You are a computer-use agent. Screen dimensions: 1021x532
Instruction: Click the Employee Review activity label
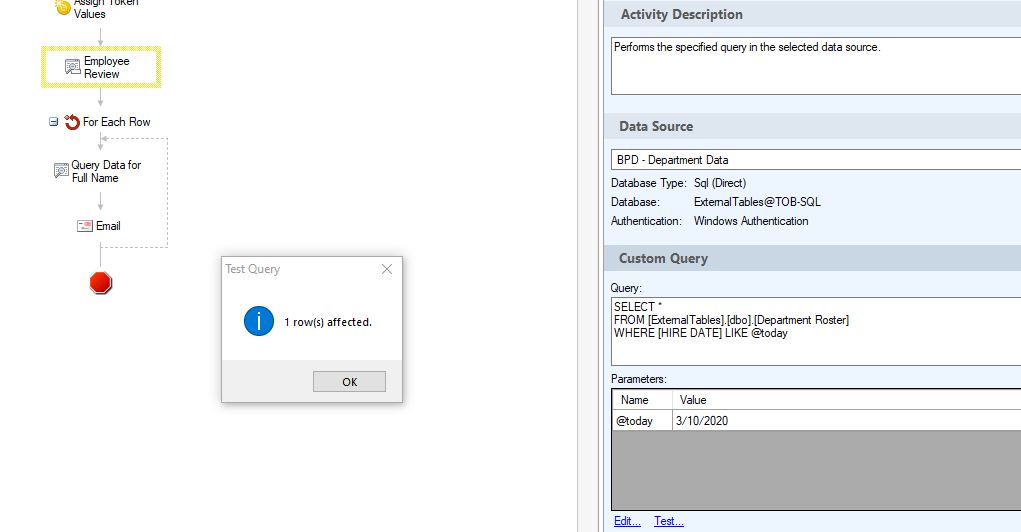point(107,67)
